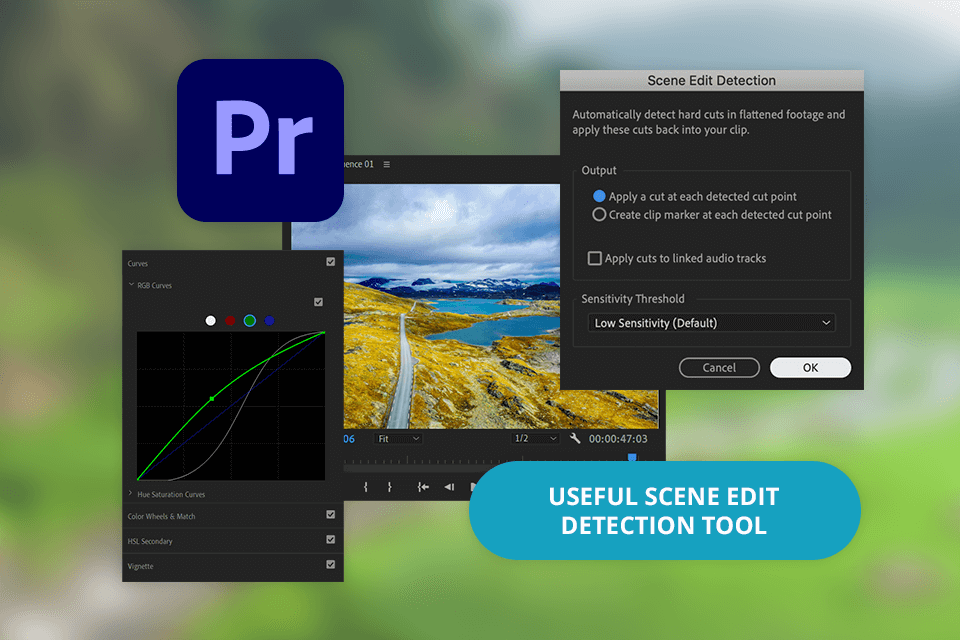
Task: Open the Color Wheels & Match section
Action: 162,516
